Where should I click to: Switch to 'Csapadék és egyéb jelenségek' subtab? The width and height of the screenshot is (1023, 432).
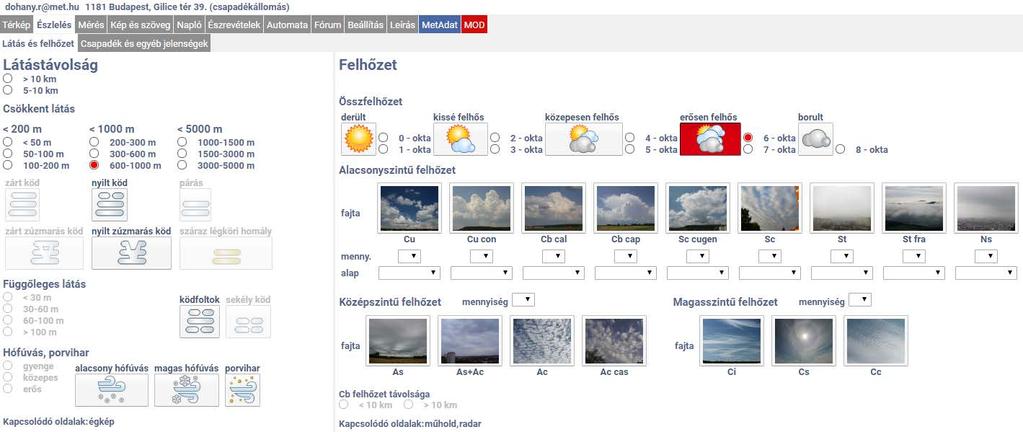click(x=144, y=43)
